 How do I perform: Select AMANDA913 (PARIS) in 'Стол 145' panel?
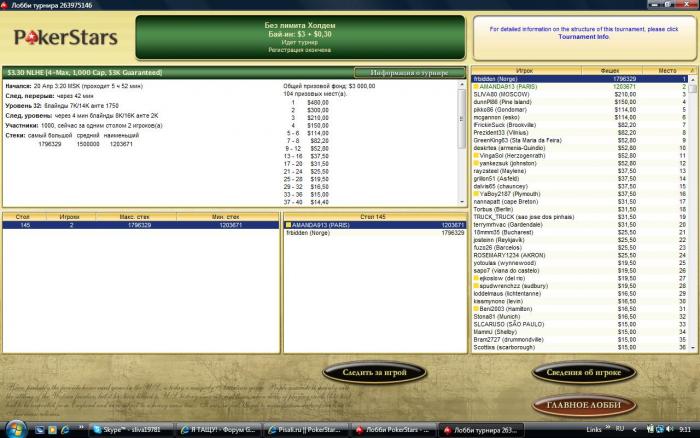point(375,225)
